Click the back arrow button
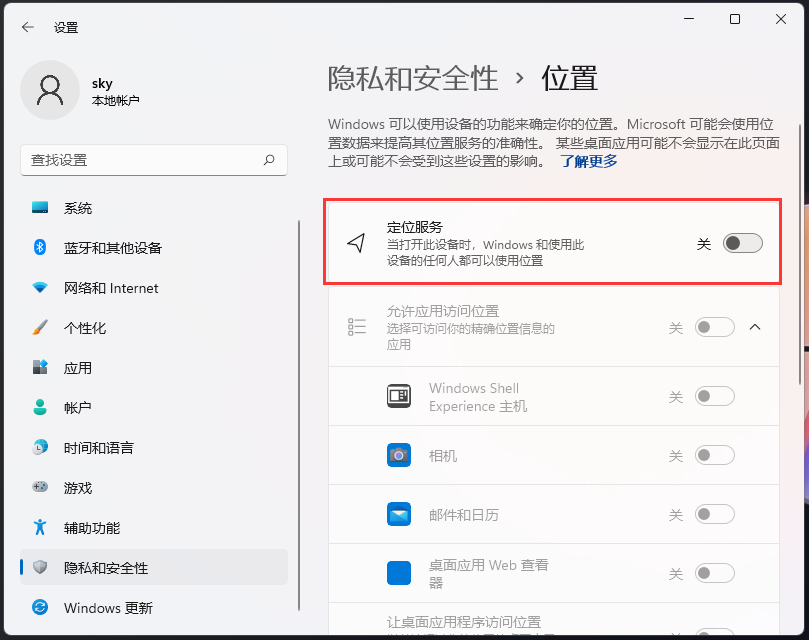809x640 pixels. [27, 27]
